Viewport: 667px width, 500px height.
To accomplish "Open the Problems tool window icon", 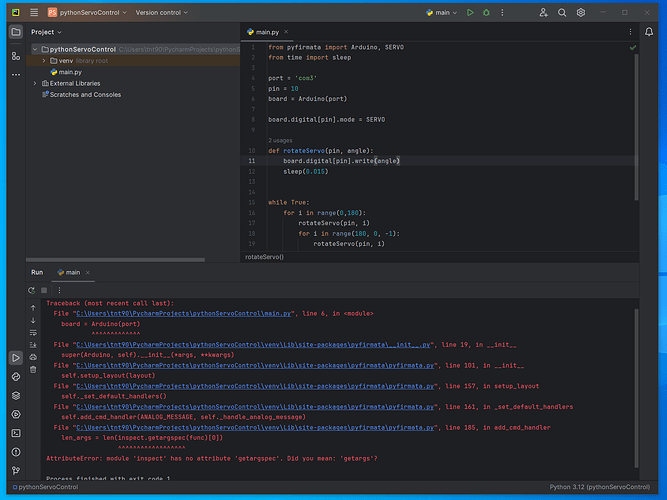I will 16,451.
